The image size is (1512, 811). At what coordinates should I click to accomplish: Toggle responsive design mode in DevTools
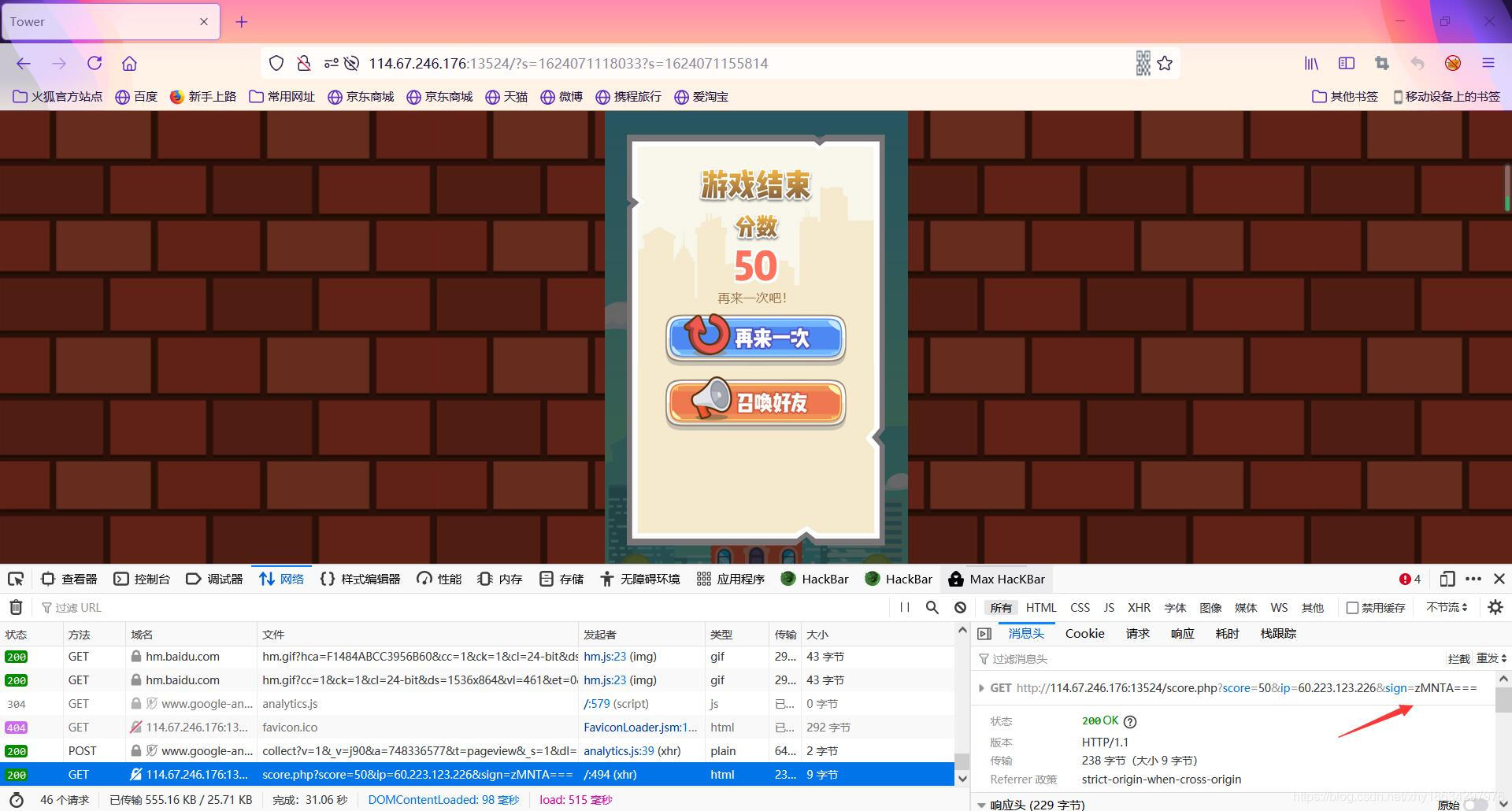point(1447,579)
